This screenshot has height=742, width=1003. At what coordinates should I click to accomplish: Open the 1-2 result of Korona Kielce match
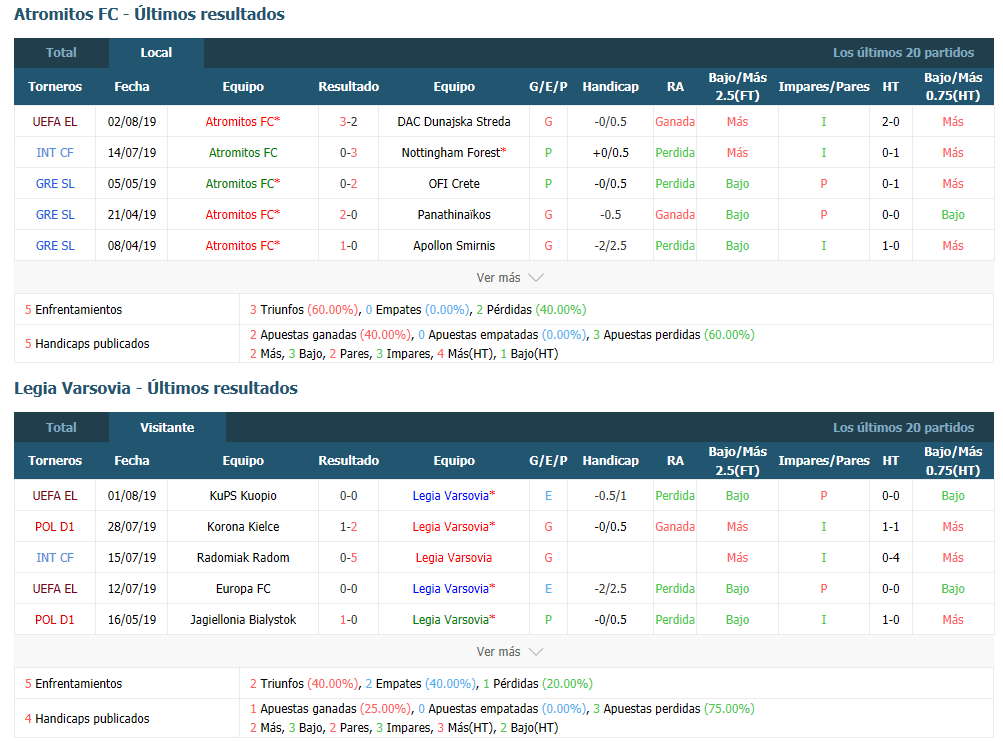point(349,527)
